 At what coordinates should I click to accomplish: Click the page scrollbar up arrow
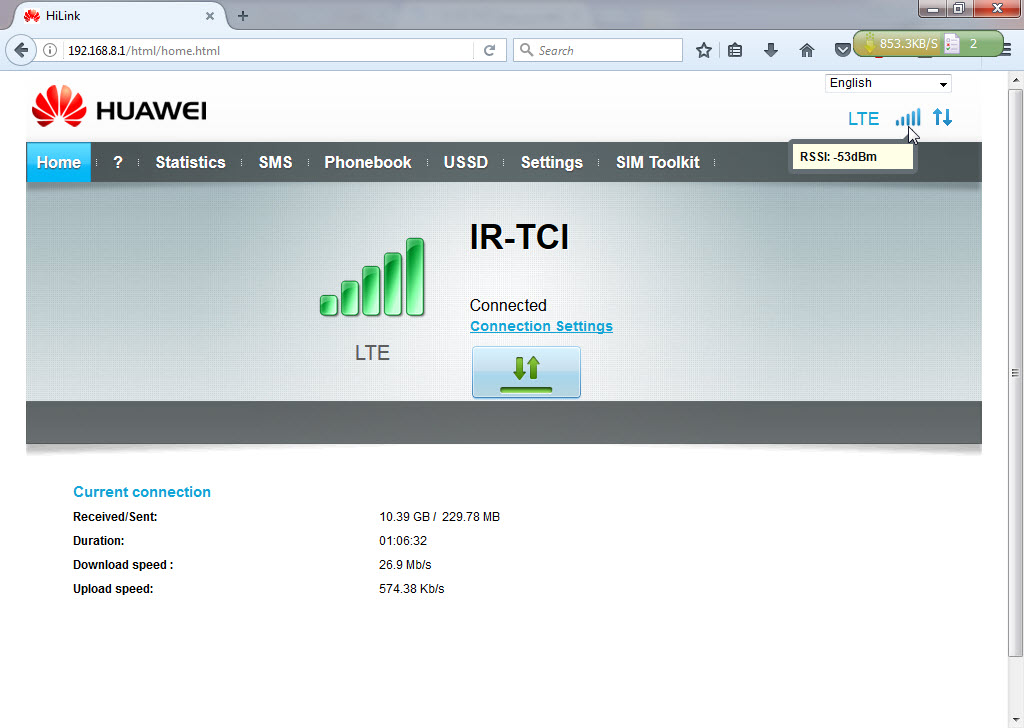pyautogui.click(x=1016, y=80)
